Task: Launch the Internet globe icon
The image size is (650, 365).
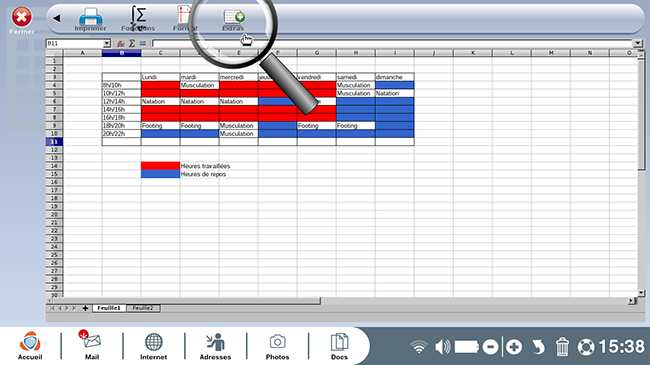Action: click(x=153, y=346)
